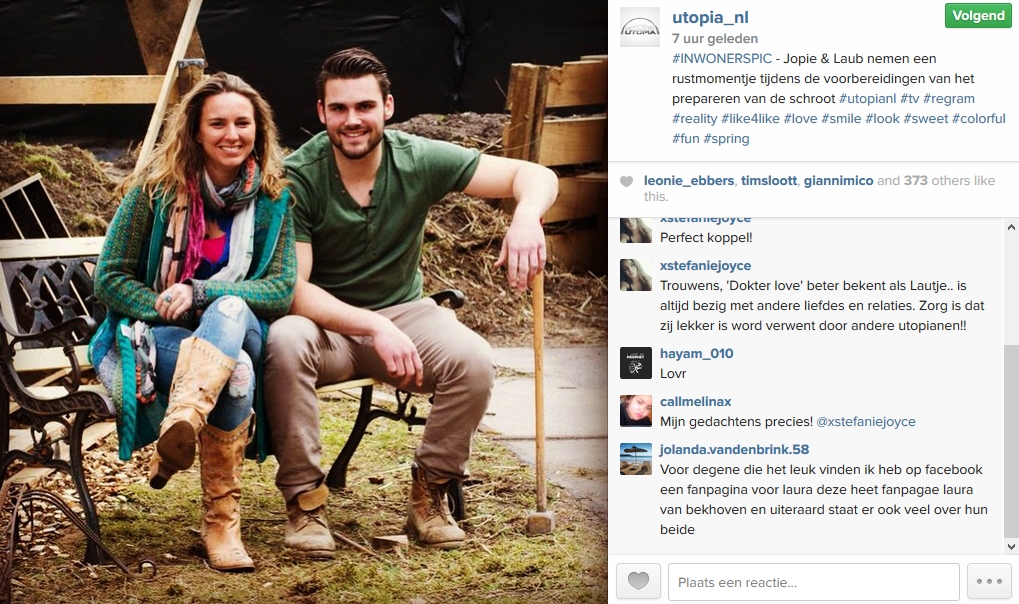Click the @xstefaniejoyce mention link
The image size is (1019, 604).
coord(866,421)
